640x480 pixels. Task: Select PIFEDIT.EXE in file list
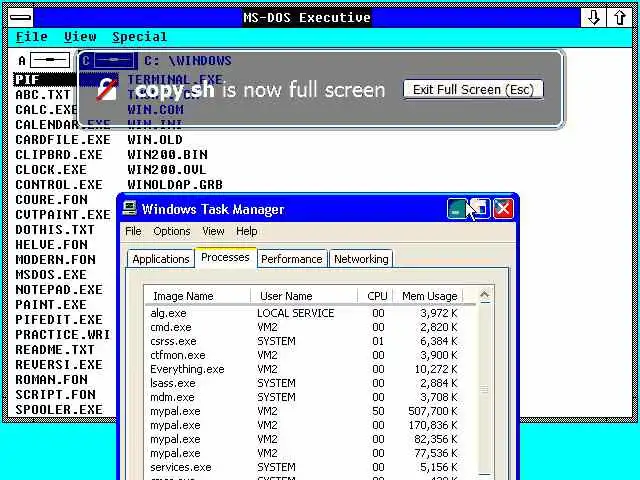(x=59, y=320)
